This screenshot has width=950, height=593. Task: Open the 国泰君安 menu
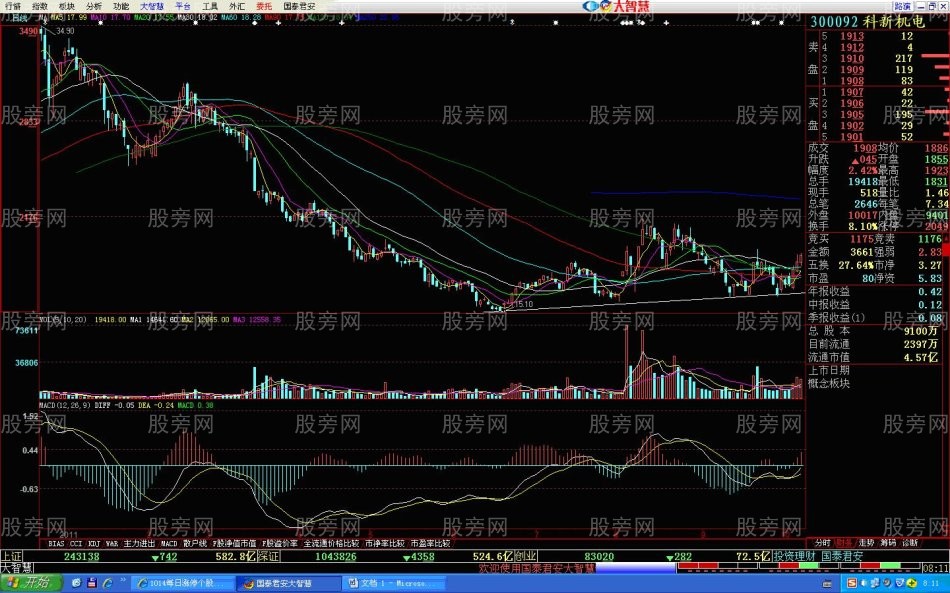click(299, 6)
